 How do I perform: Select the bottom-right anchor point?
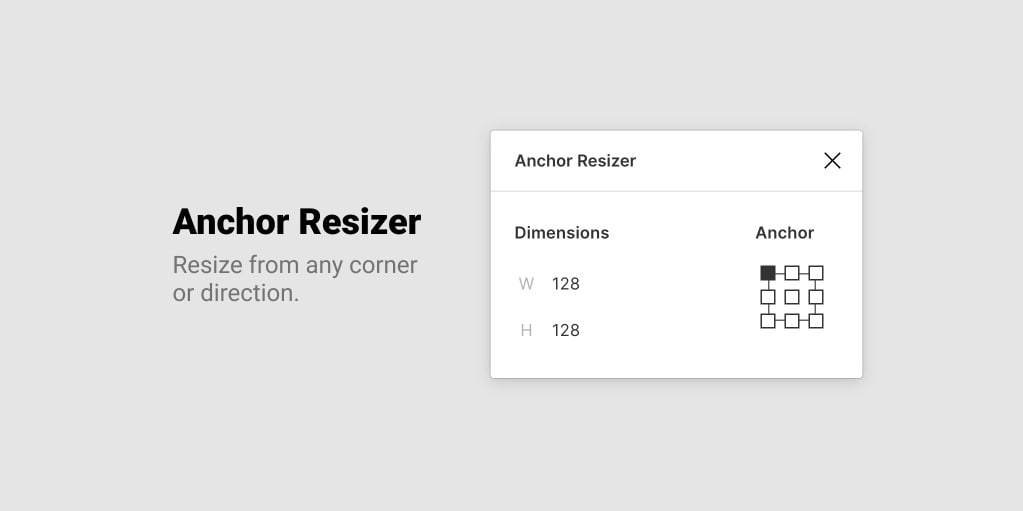click(x=816, y=321)
